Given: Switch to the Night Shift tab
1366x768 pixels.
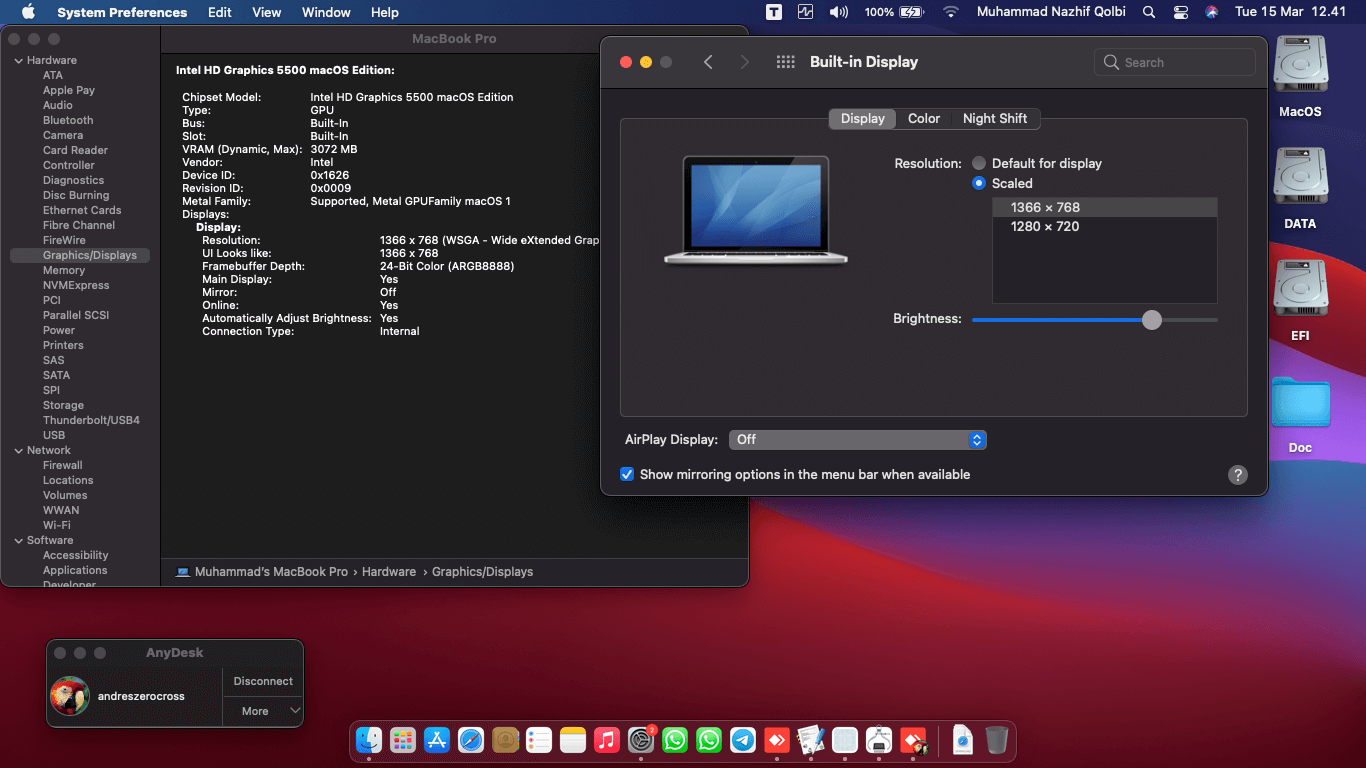Looking at the screenshot, I should [994, 118].
